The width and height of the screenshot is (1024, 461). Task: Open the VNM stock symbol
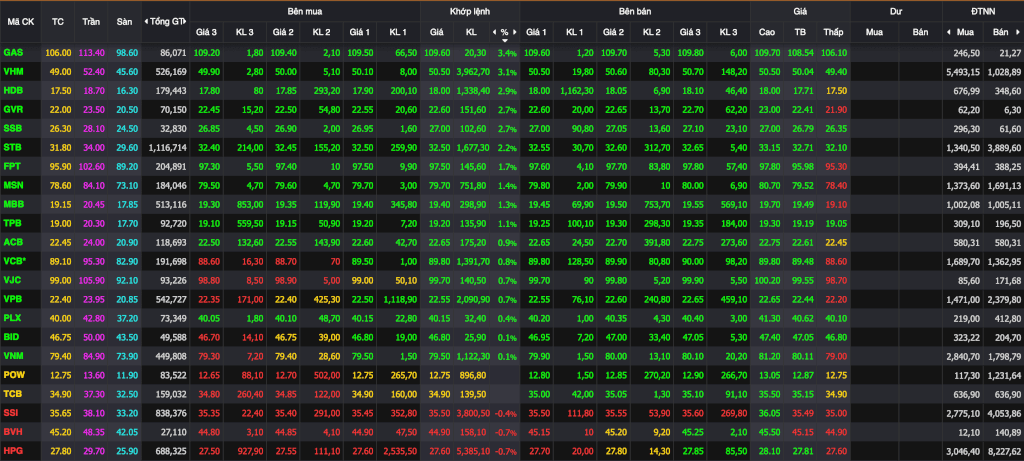[x=12, y=355]
